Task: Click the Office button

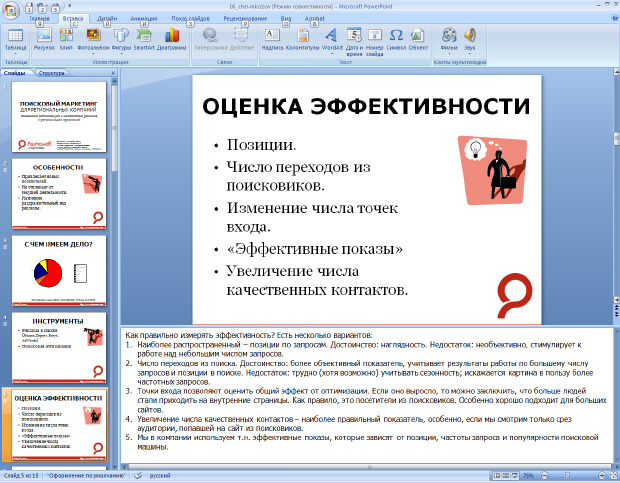Action: 11,9
